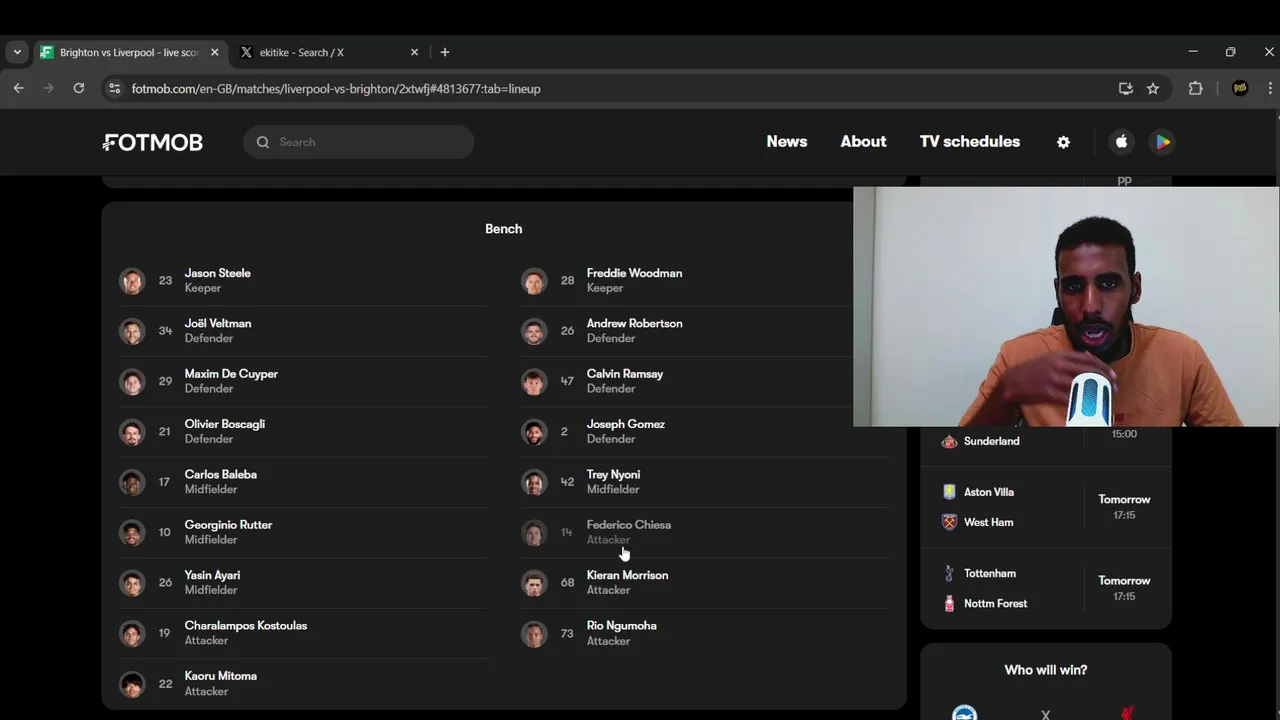Click Carlos Baleba's player photo

tap(132, 482)
